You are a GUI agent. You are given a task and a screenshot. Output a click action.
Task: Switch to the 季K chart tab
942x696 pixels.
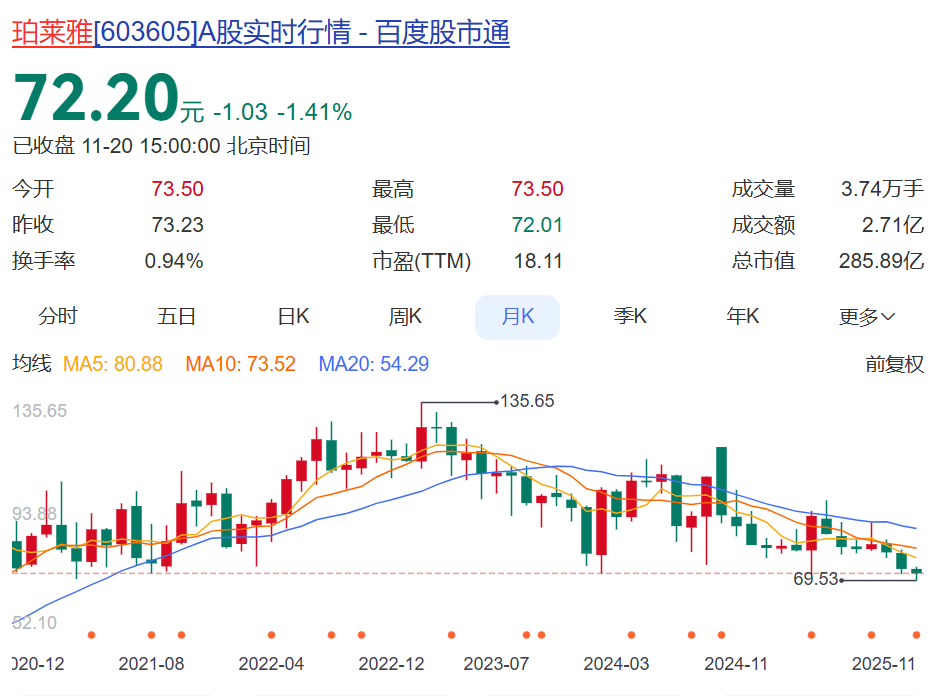[630, 317]
